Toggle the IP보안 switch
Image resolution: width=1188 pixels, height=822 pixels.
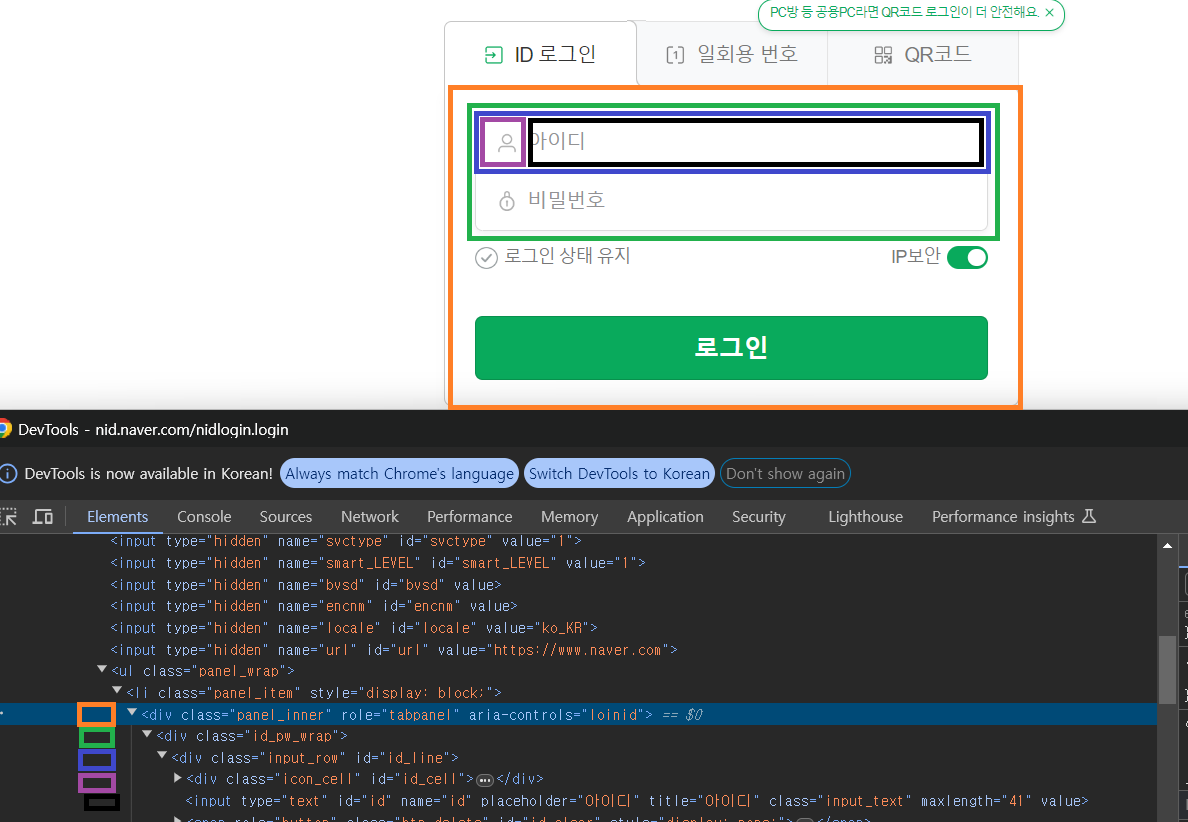[x=968, y=258]
